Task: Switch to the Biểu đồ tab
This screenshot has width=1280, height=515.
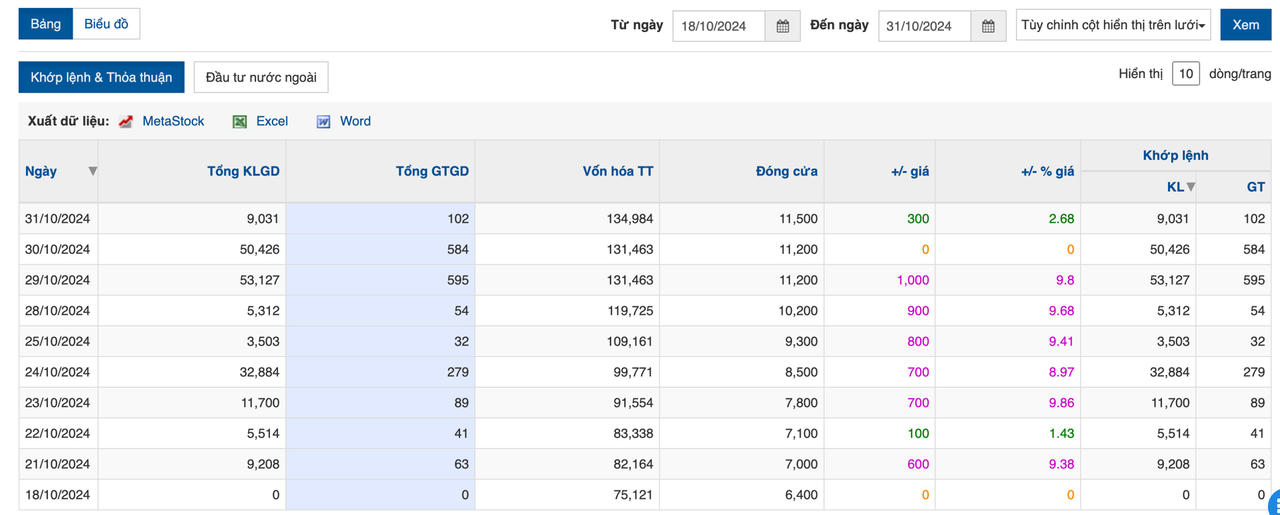Action: click(106, 24)
